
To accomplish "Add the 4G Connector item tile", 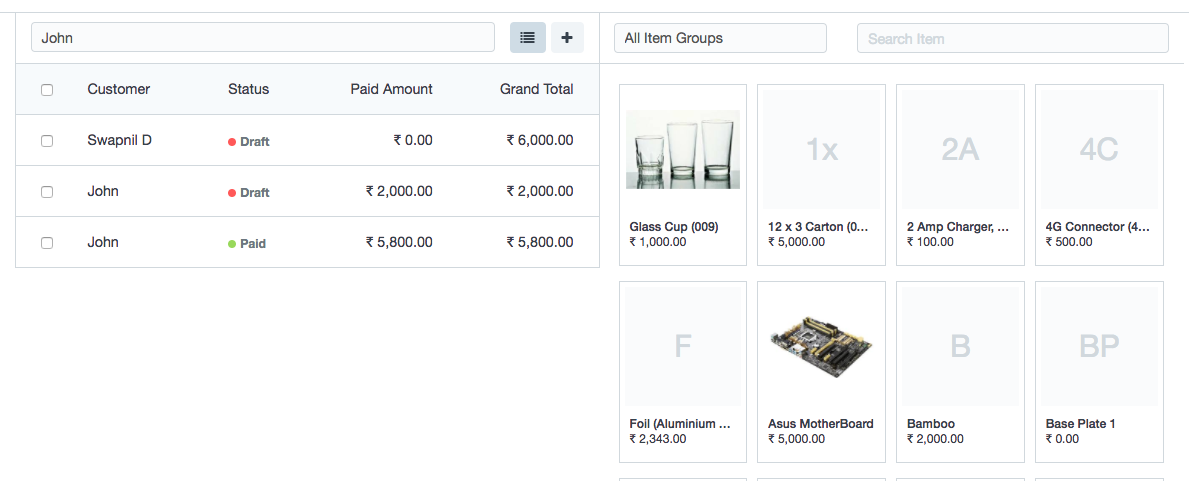I will click(1099, 175).
